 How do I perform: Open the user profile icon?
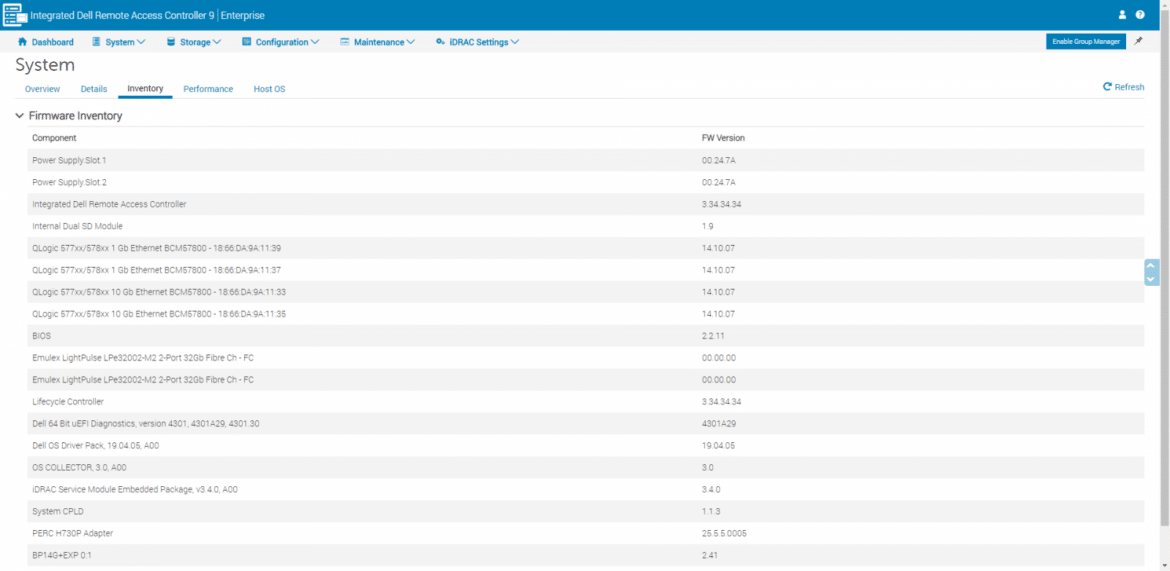coord(1122,15)
